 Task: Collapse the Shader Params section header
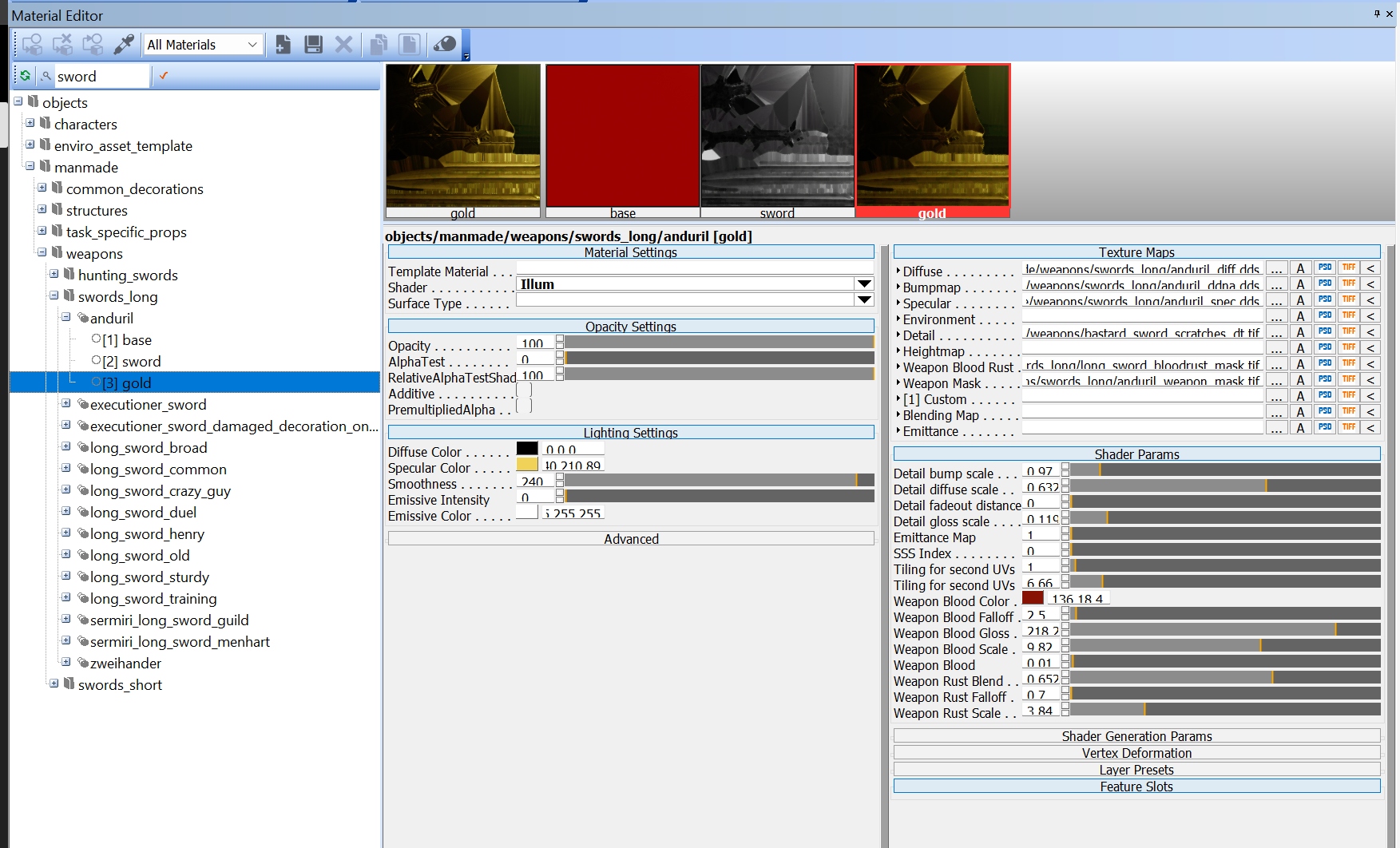coord(1136,454)
